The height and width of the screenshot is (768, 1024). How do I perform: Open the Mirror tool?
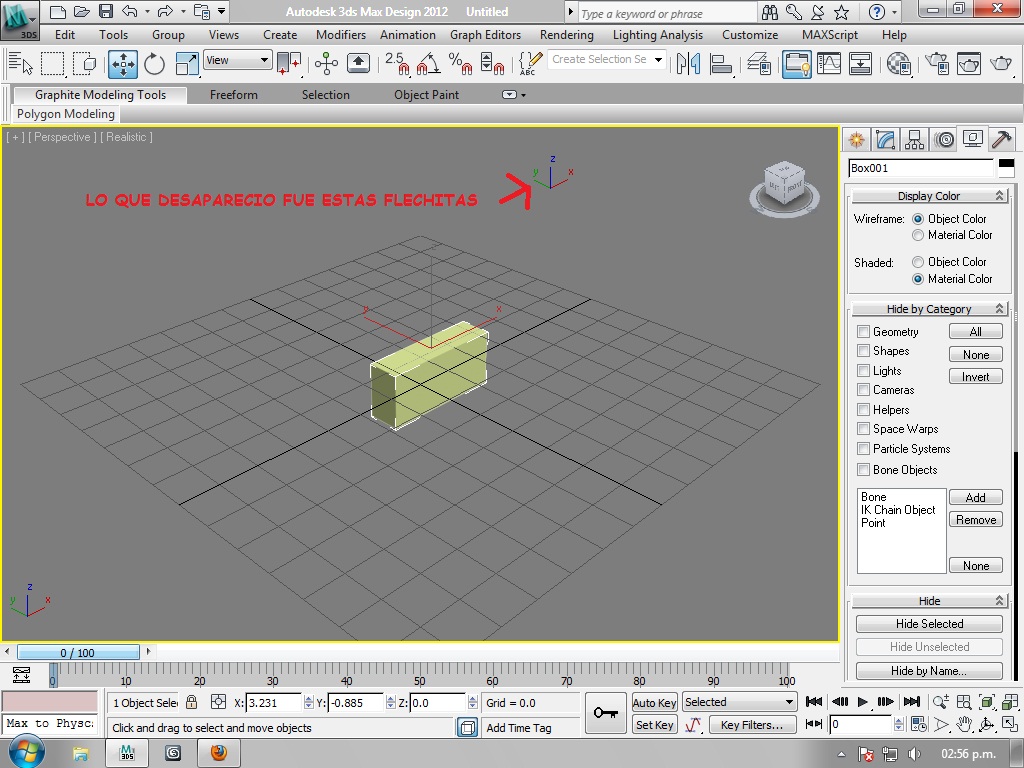688,64
